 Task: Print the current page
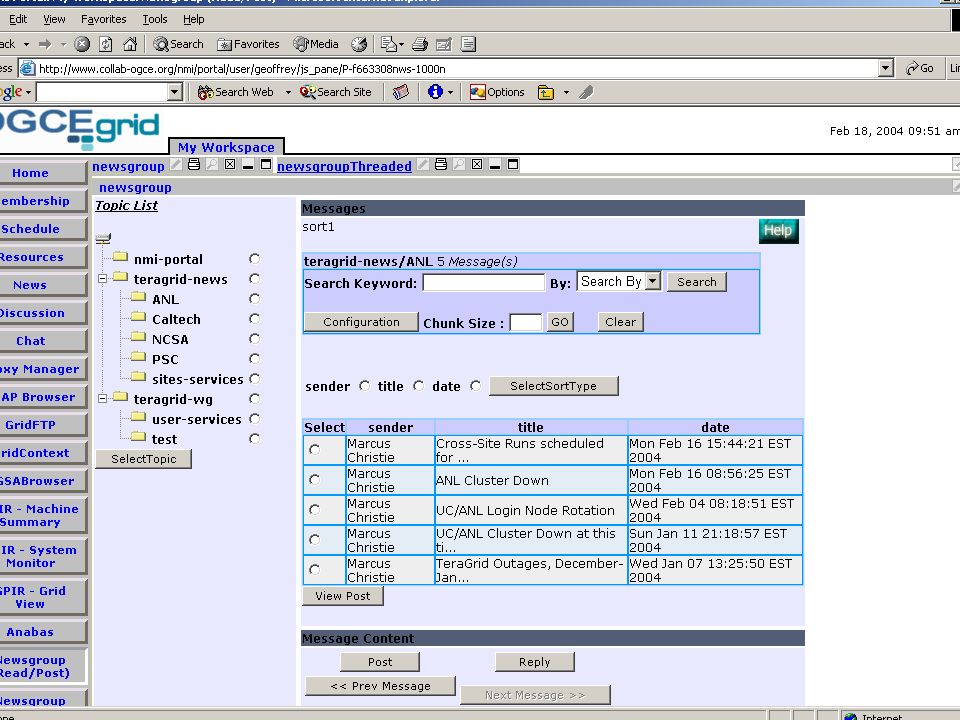point(420,44)
